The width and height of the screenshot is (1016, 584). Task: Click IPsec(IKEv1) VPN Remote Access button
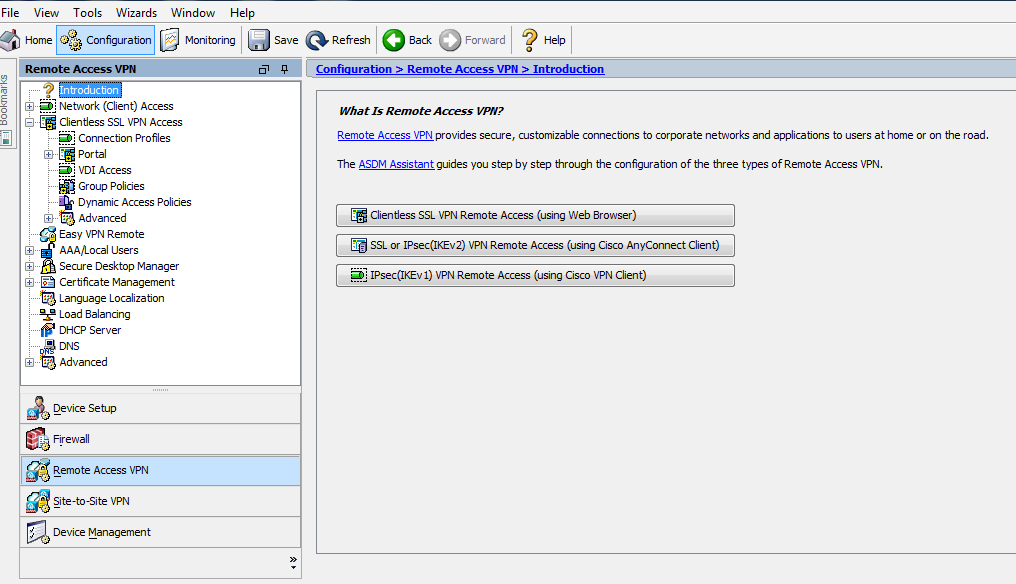click(x=535, y=275)
